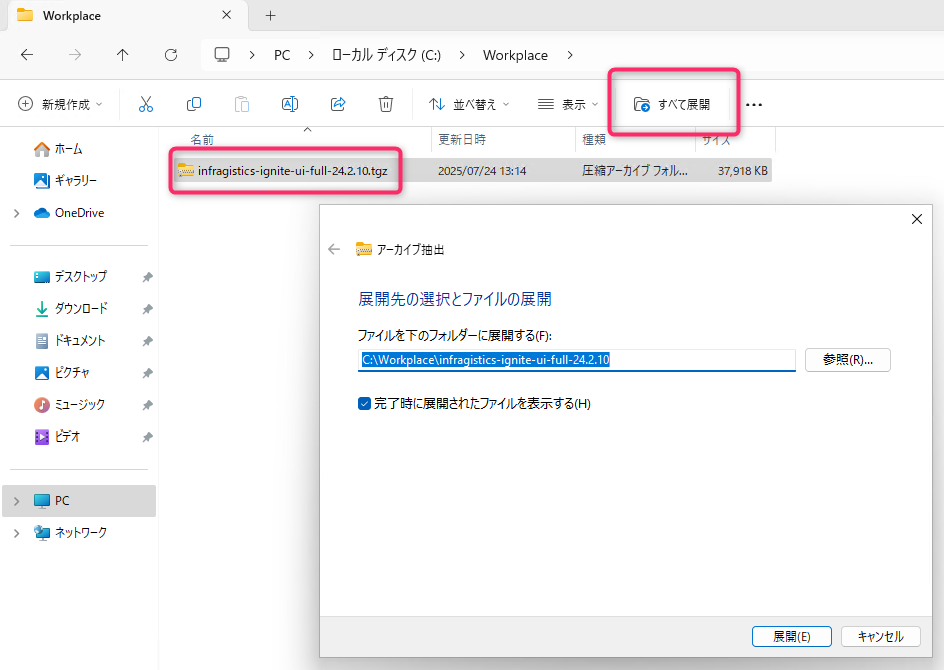Screen dimensions: 944x670
Task: Click the Cut scissors icon
Action: coord(146,104)
